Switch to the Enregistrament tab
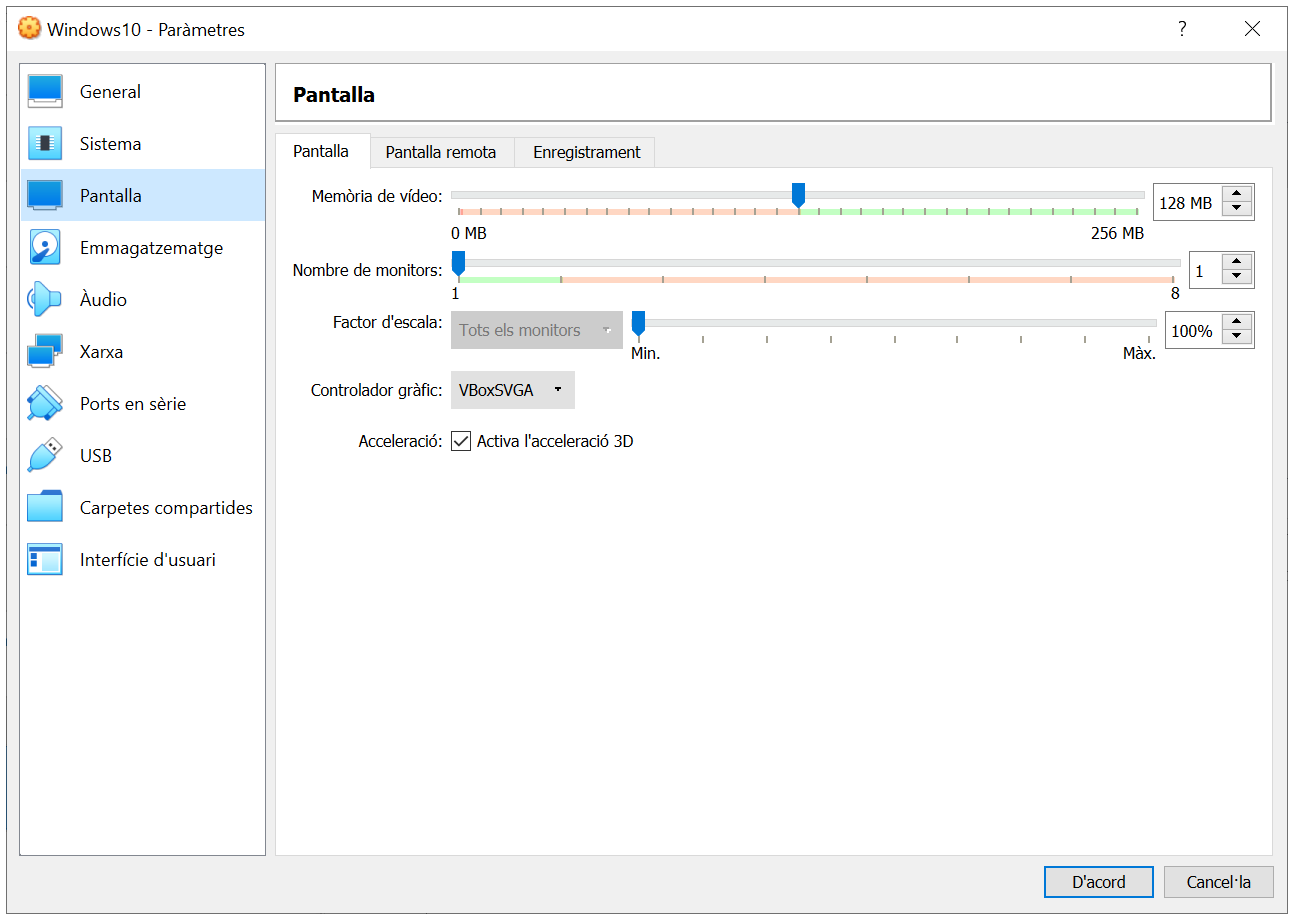This screenshot has height=917, width=1291. tap(586, 153)
